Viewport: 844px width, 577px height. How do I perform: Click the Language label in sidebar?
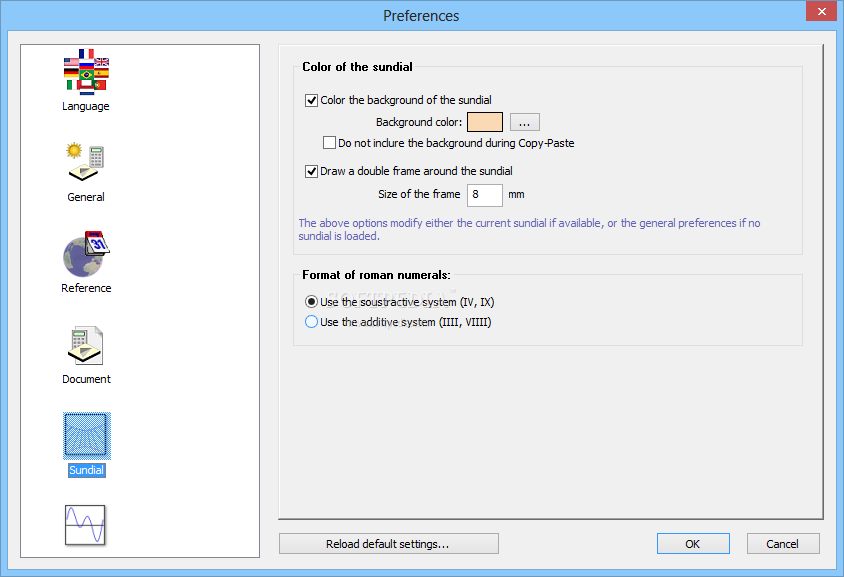(86, 106)
